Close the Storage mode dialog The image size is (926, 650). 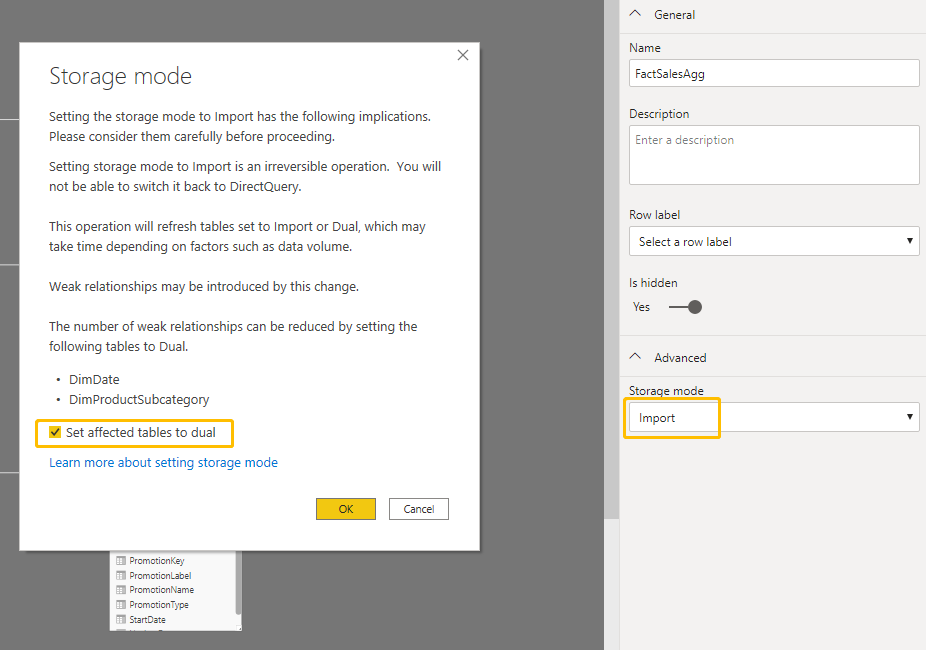tap(462, 55)
